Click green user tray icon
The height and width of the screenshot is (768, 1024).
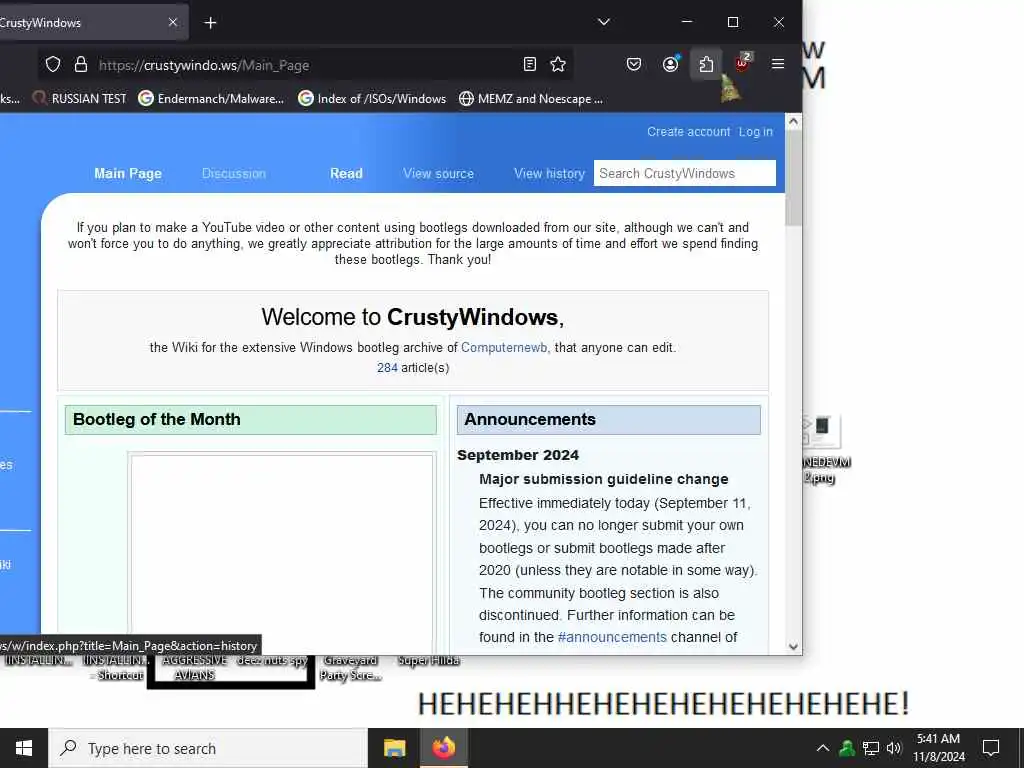click(x=847, y=748)
